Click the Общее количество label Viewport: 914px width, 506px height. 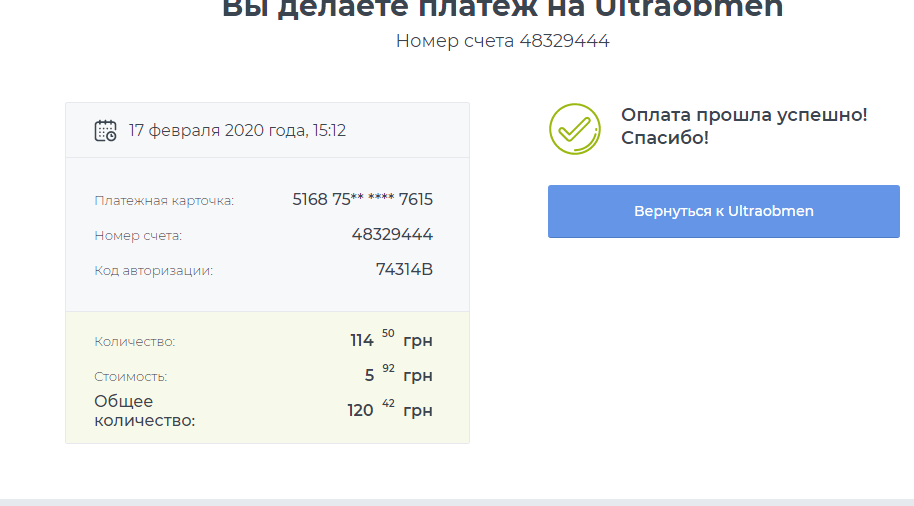pyautogui.click(x=145, y=410)
